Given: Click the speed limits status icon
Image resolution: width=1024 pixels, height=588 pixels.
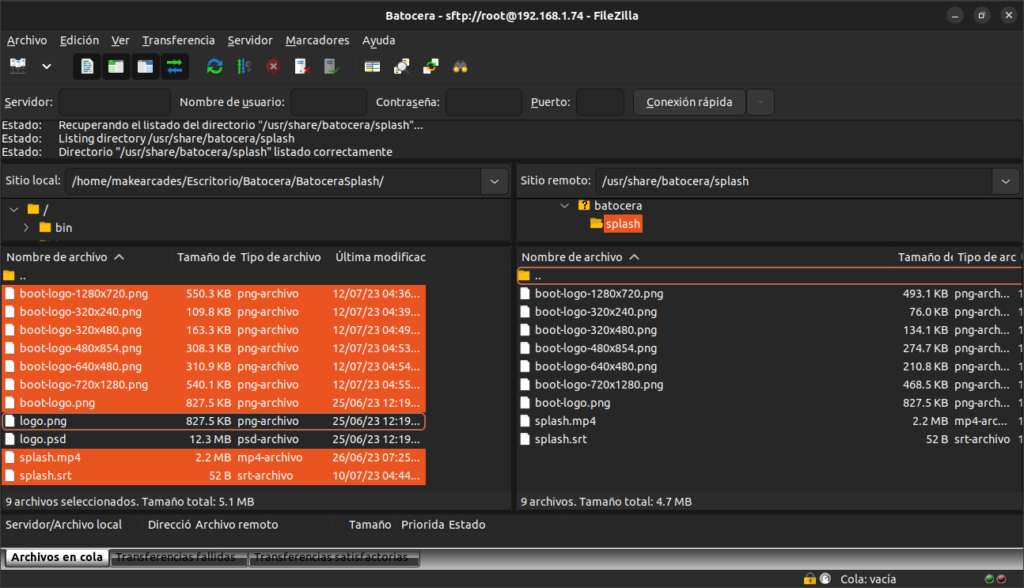Looking at the screenshot, I should pos(825,579).
